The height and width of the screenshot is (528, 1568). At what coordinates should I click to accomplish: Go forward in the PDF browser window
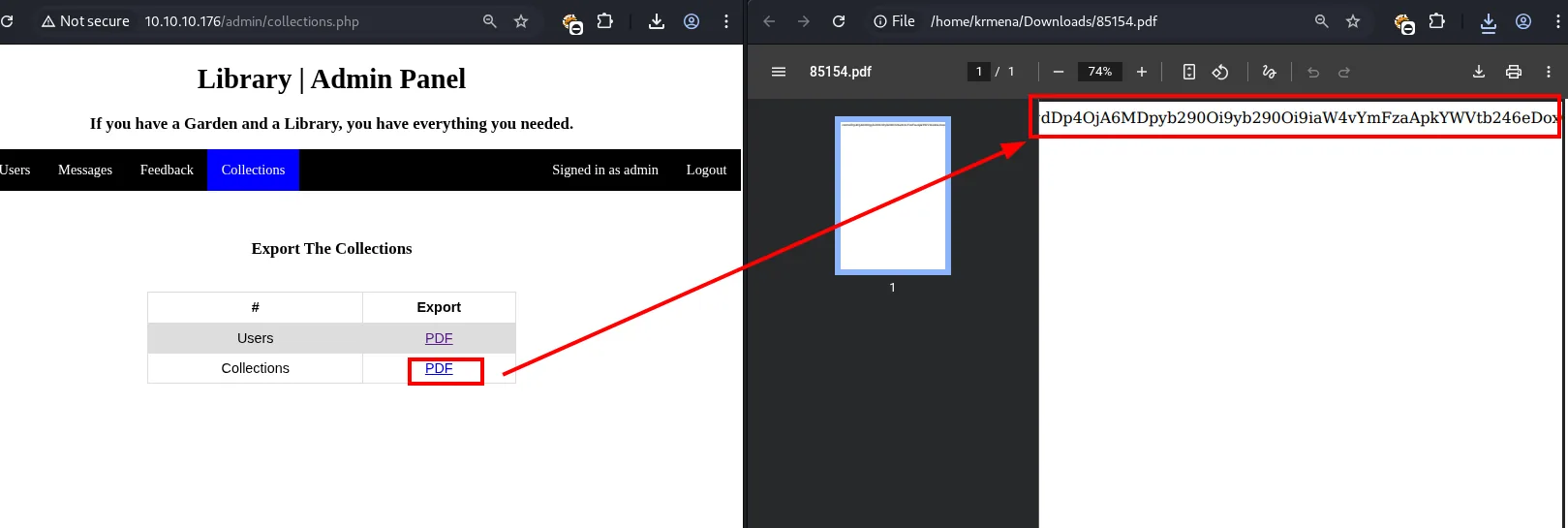pyautogui.click(x=804, y=21)
